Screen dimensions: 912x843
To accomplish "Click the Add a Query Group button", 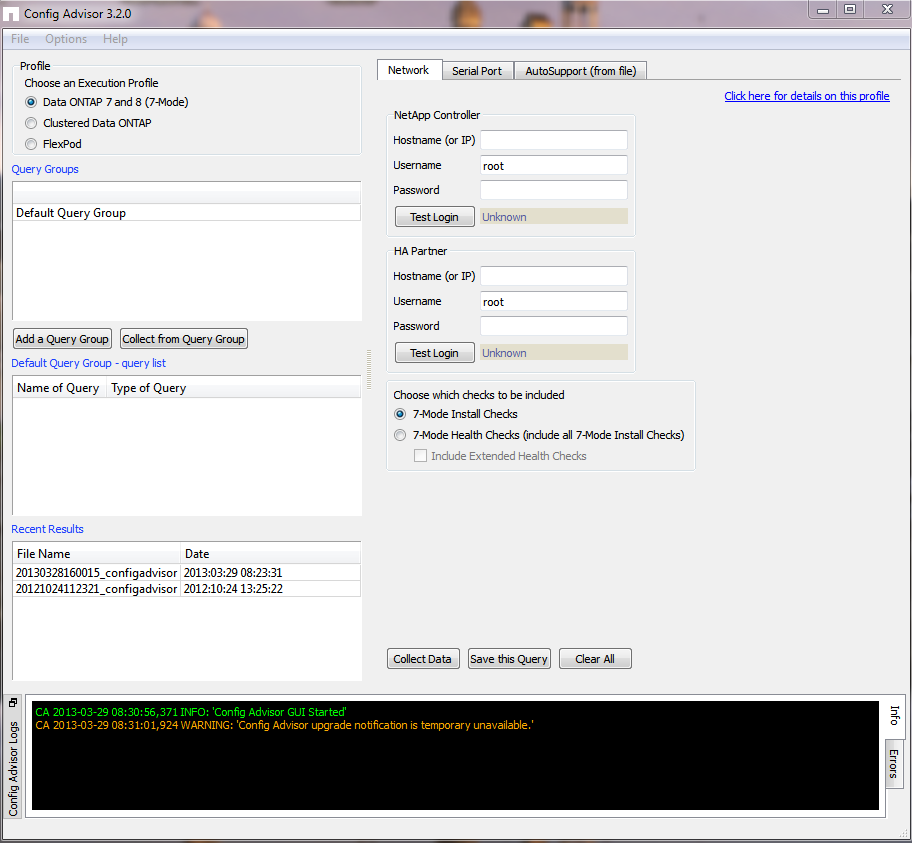I will click(62, 339).
